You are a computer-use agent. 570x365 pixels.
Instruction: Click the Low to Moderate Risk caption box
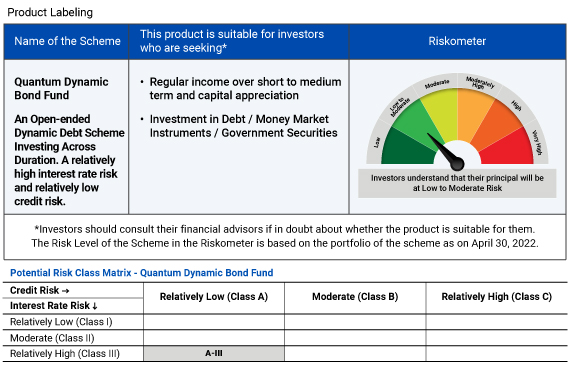(457, 183)
